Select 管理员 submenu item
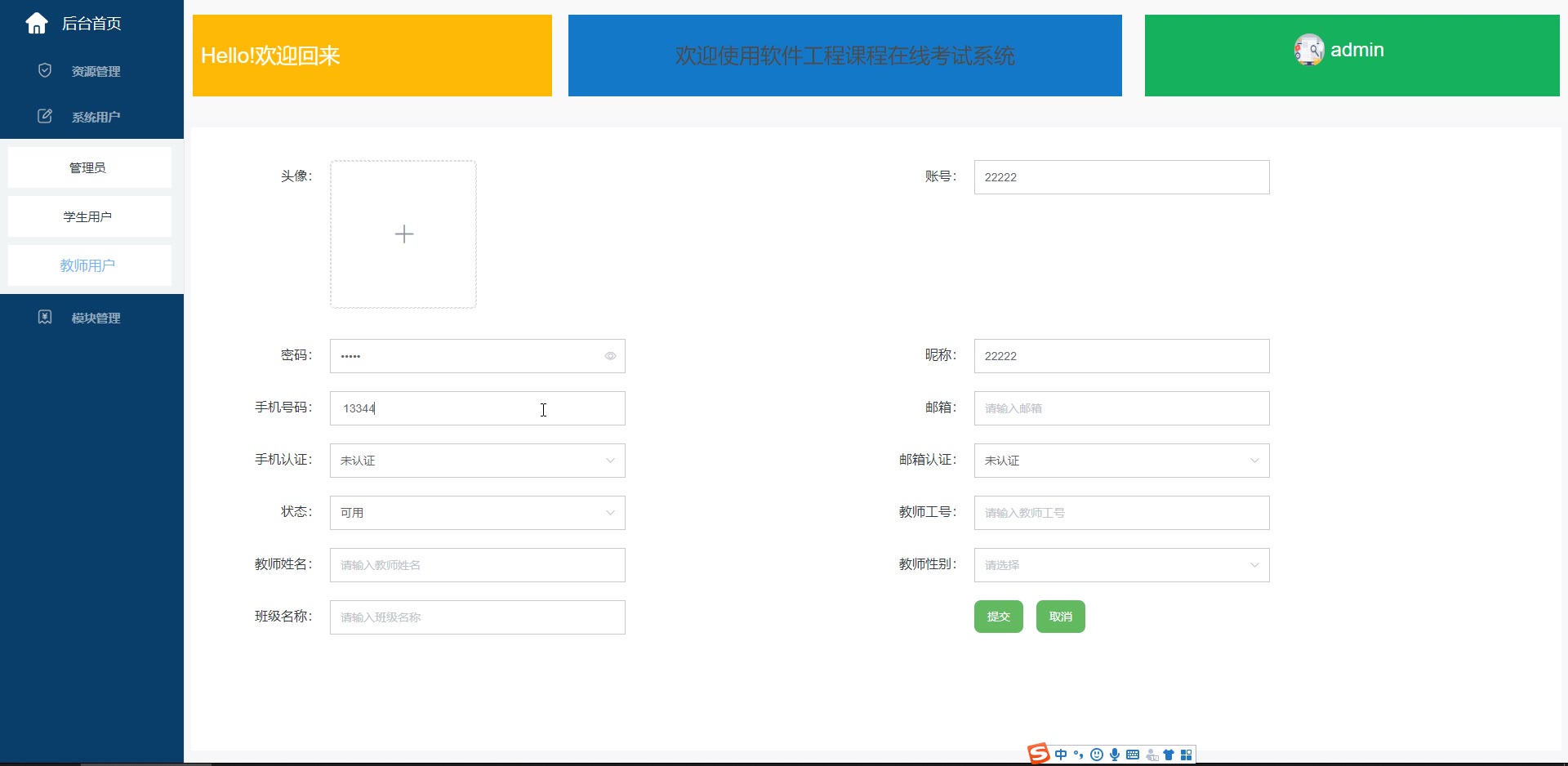1568x766 pixels. tap(90, 167)
